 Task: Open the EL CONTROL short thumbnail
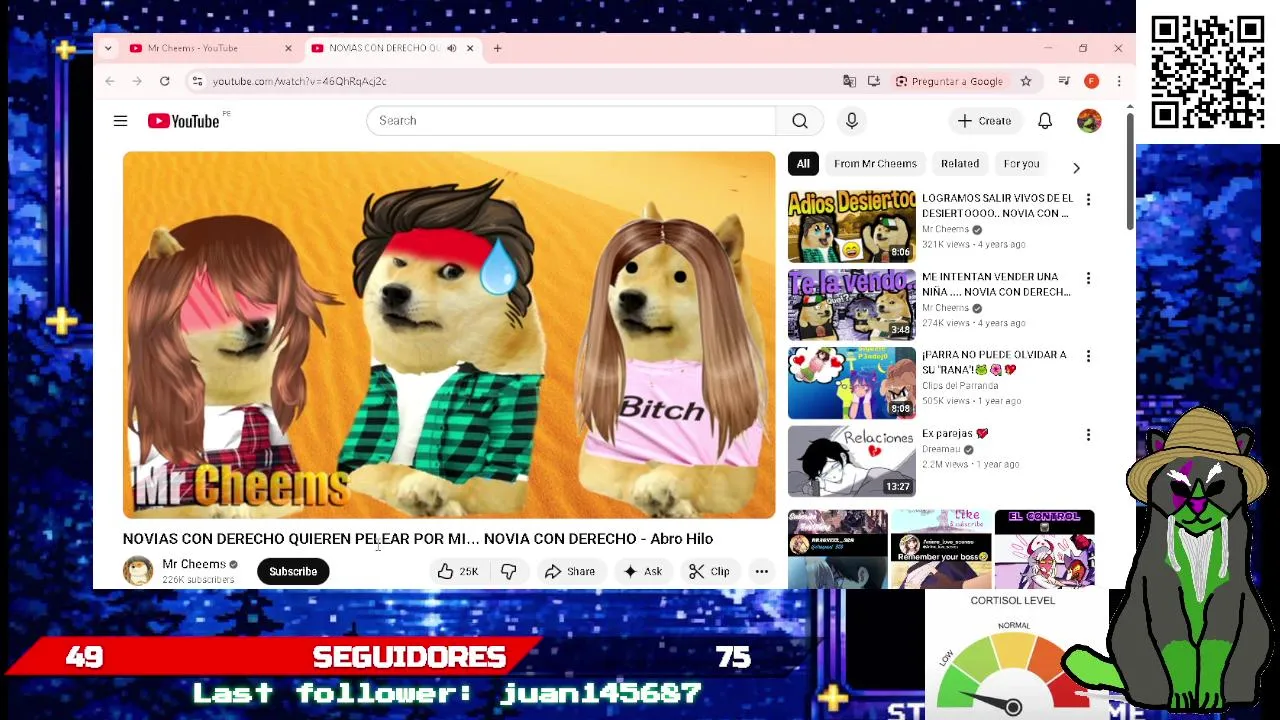point(1044,549)
